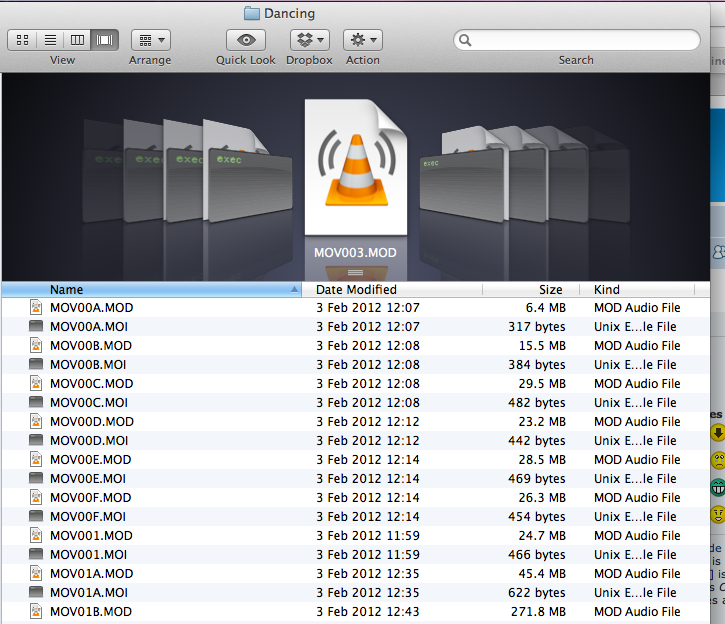Click in the Search field

577,40
